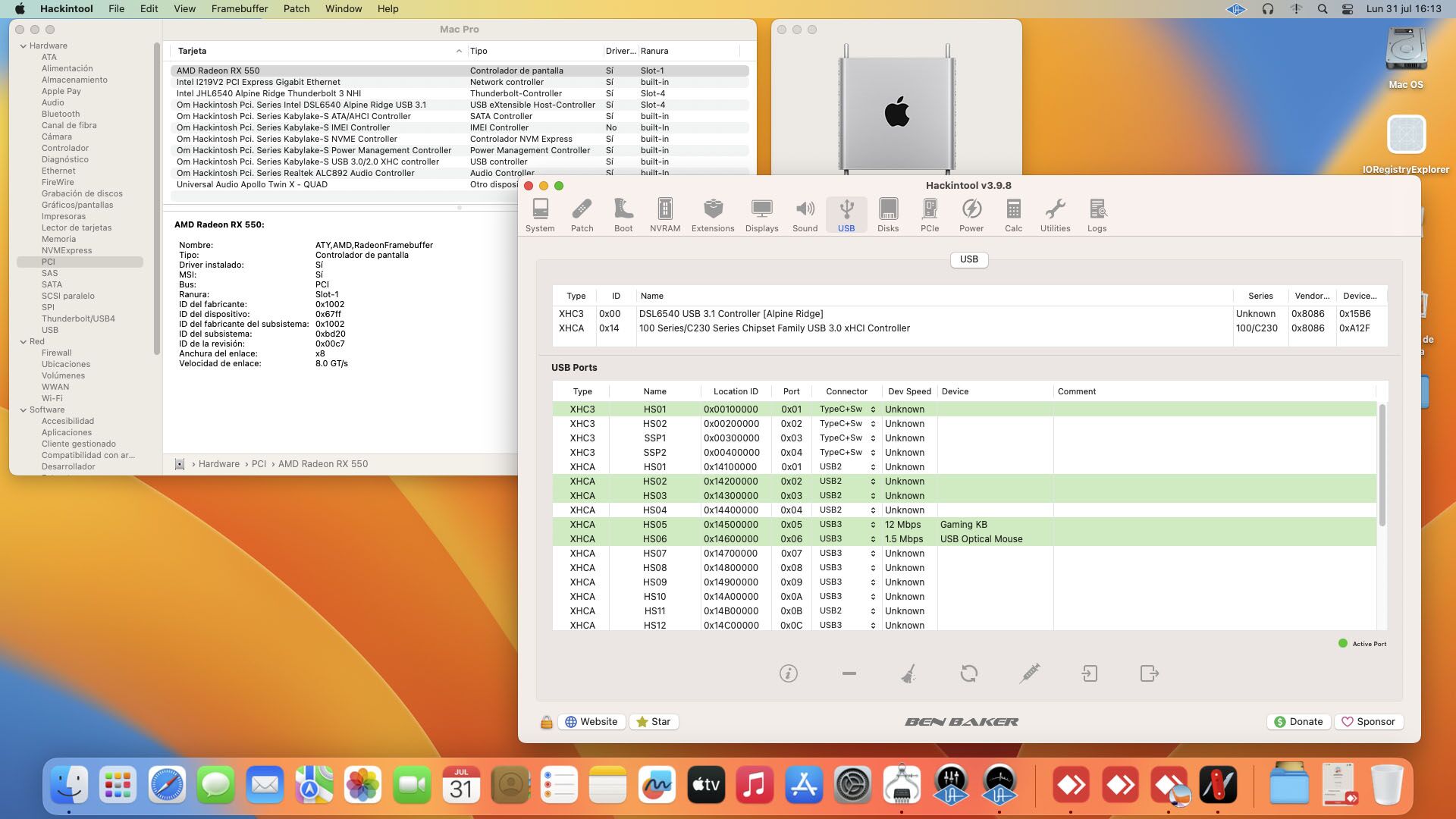Click the refresh USB ports icon
This screenshot has height=819, width=1456.
968,673
